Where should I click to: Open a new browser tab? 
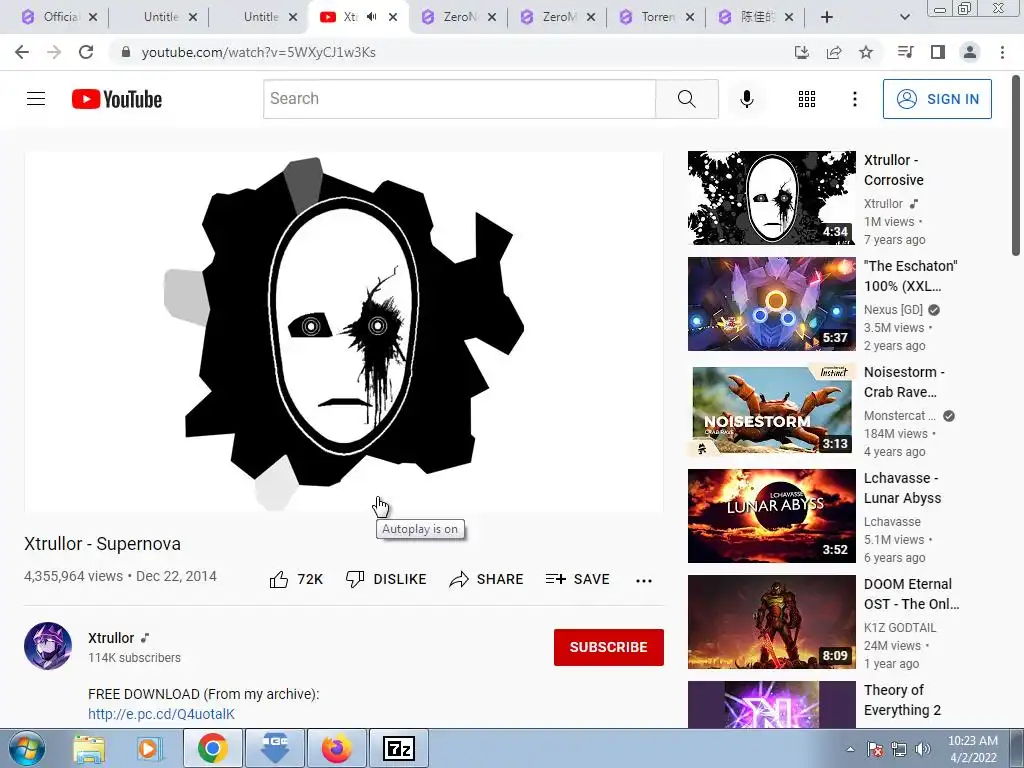click(827, 17)
